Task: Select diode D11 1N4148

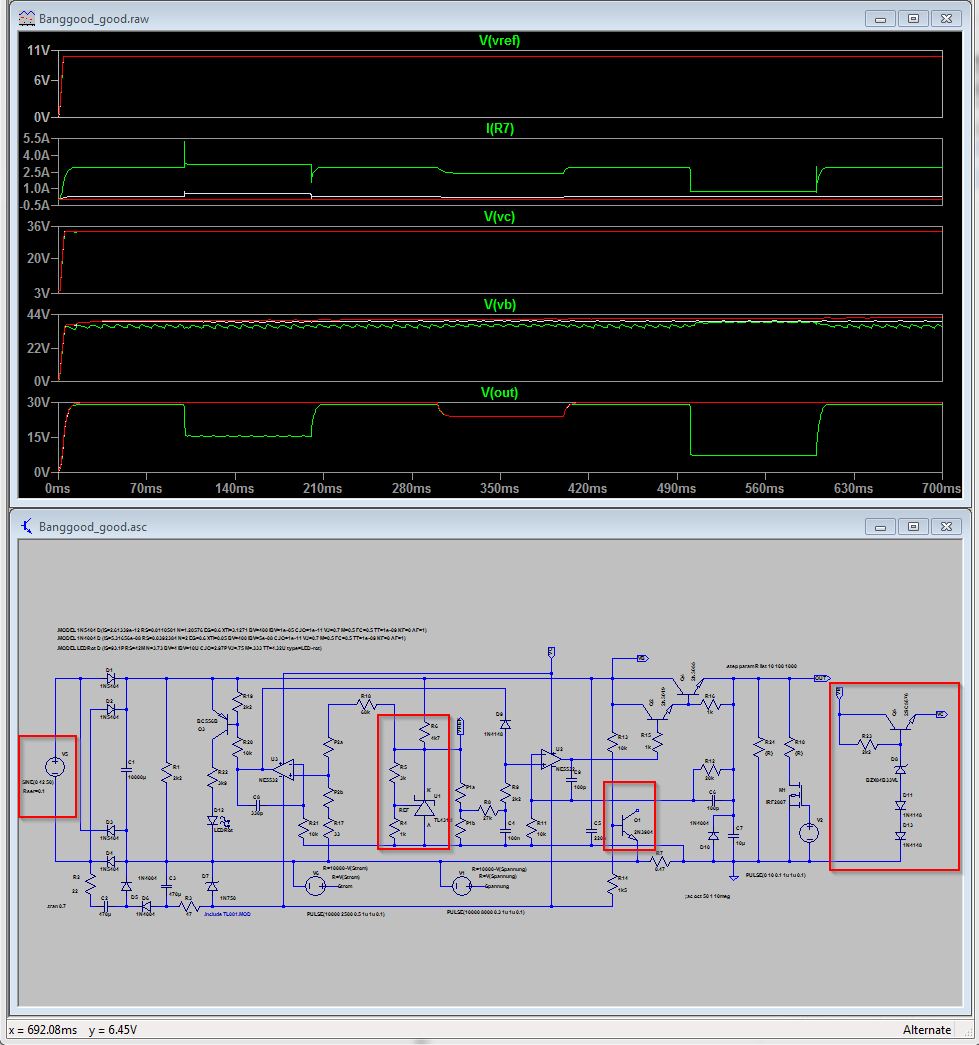Action: 900,805
